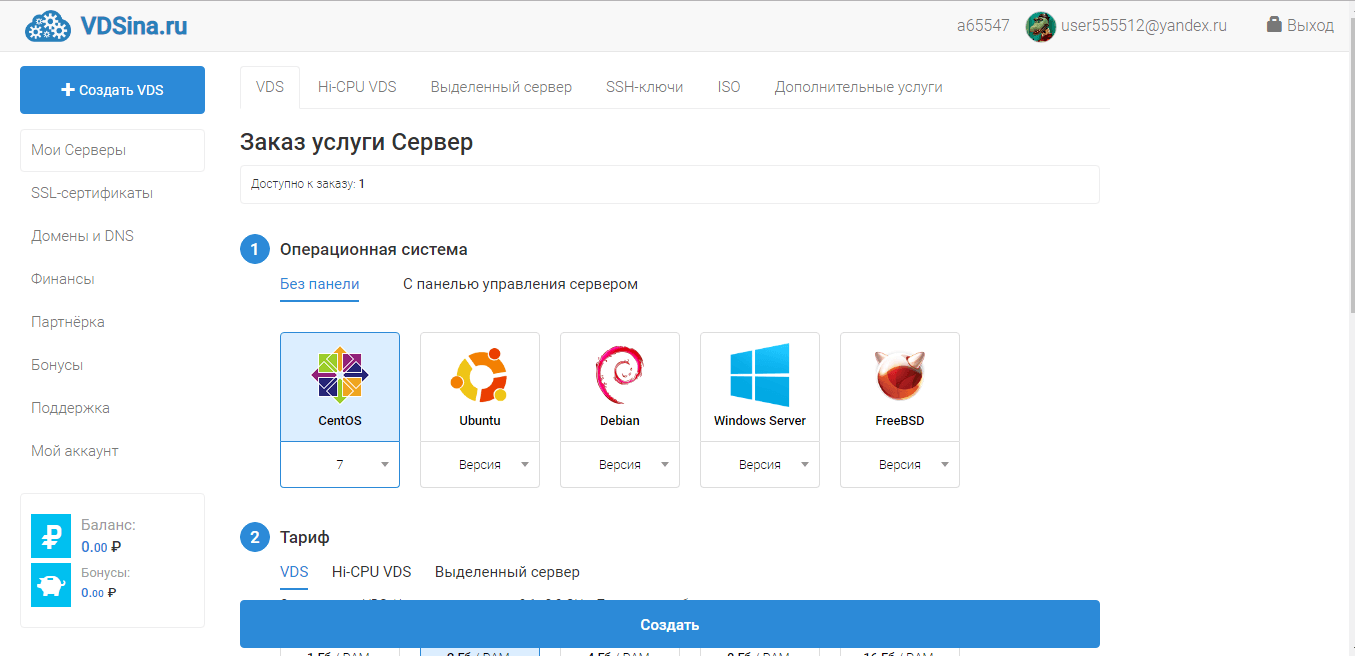This screenshot has height=656, width=1355.
Task: Choose the Ubuntu logo tile
Action: click(480, 374)
